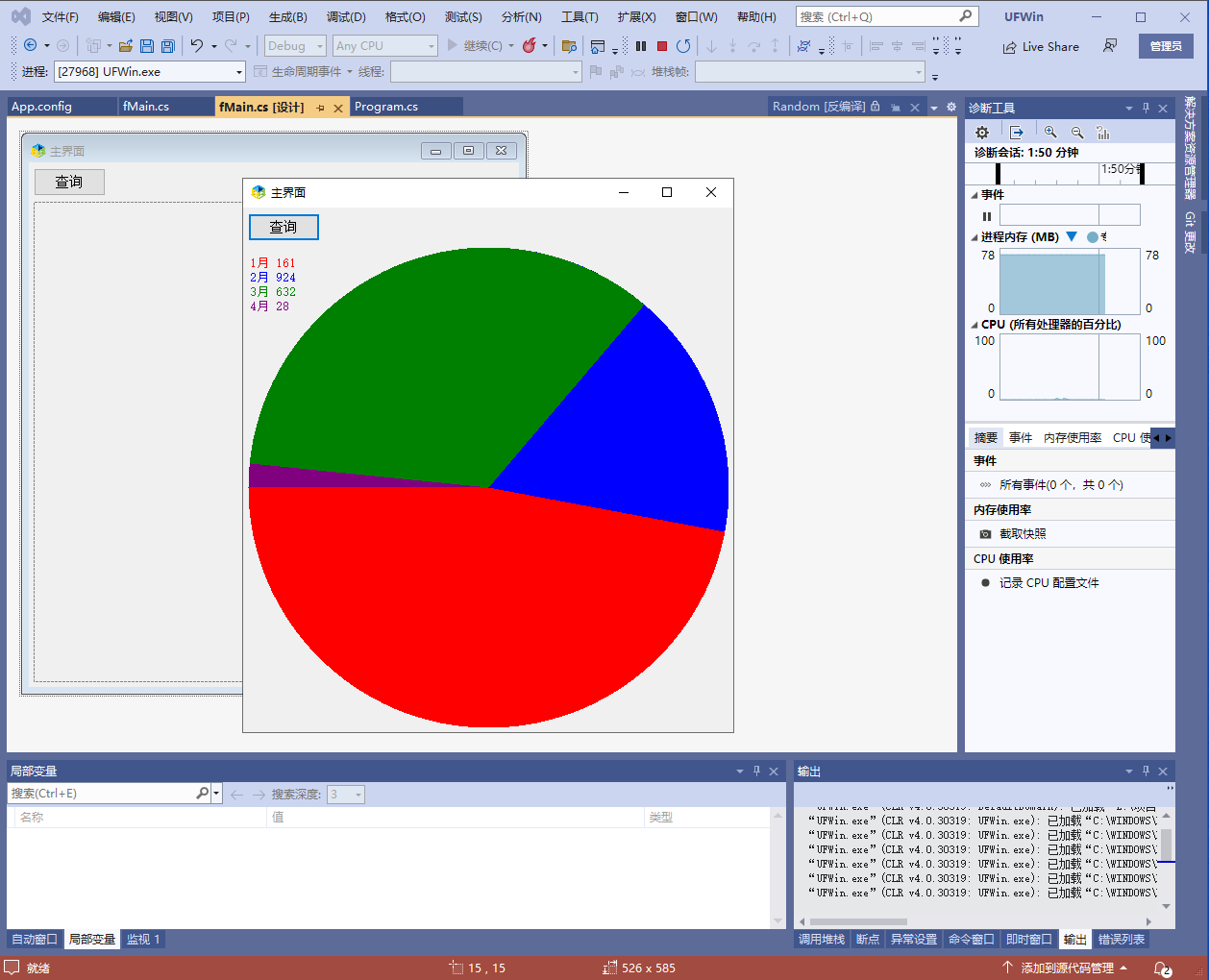Take a memory snapshot (截取快照)

1022,534
